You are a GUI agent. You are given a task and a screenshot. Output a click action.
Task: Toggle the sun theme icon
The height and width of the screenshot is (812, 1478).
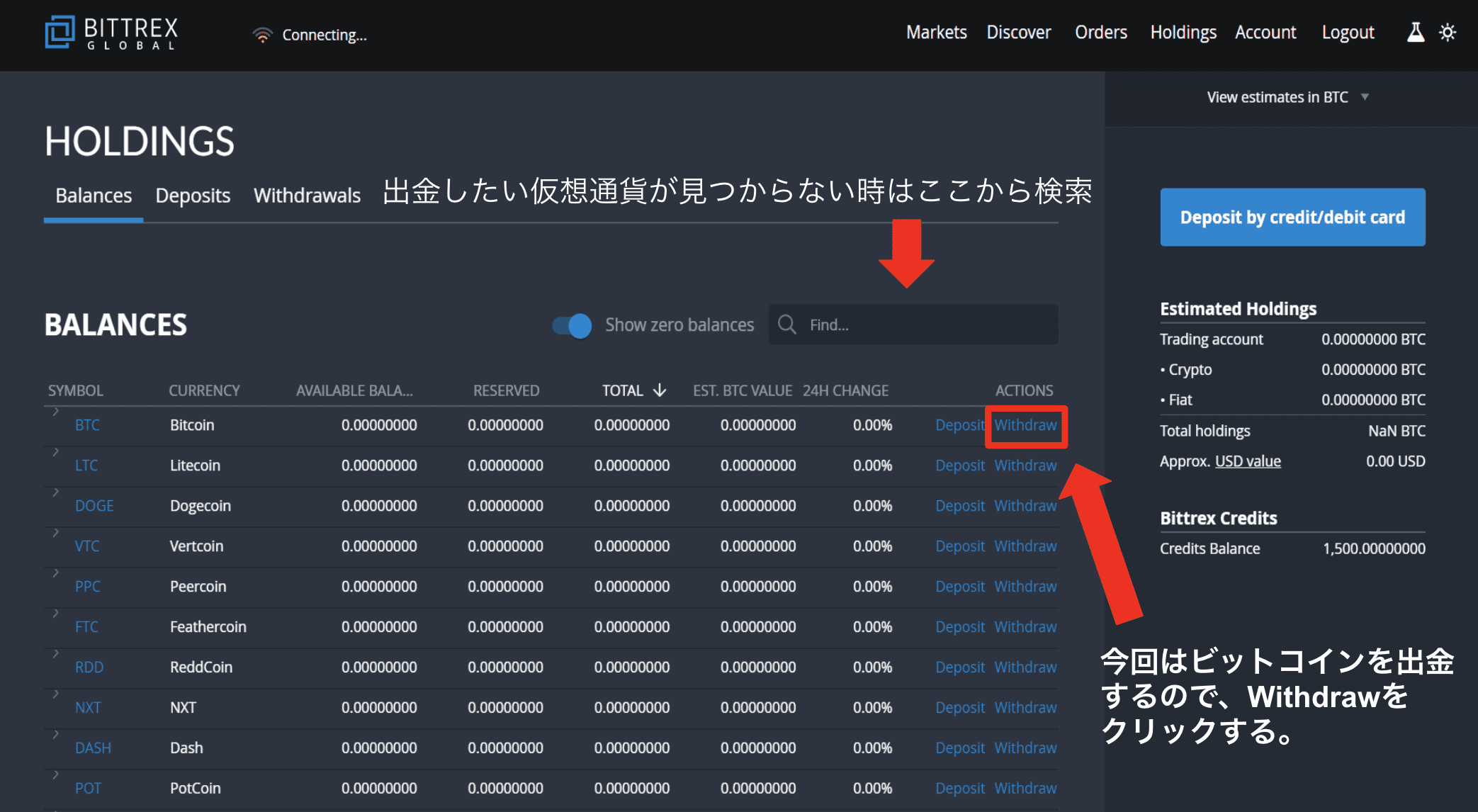click(x=1448, y=33)
